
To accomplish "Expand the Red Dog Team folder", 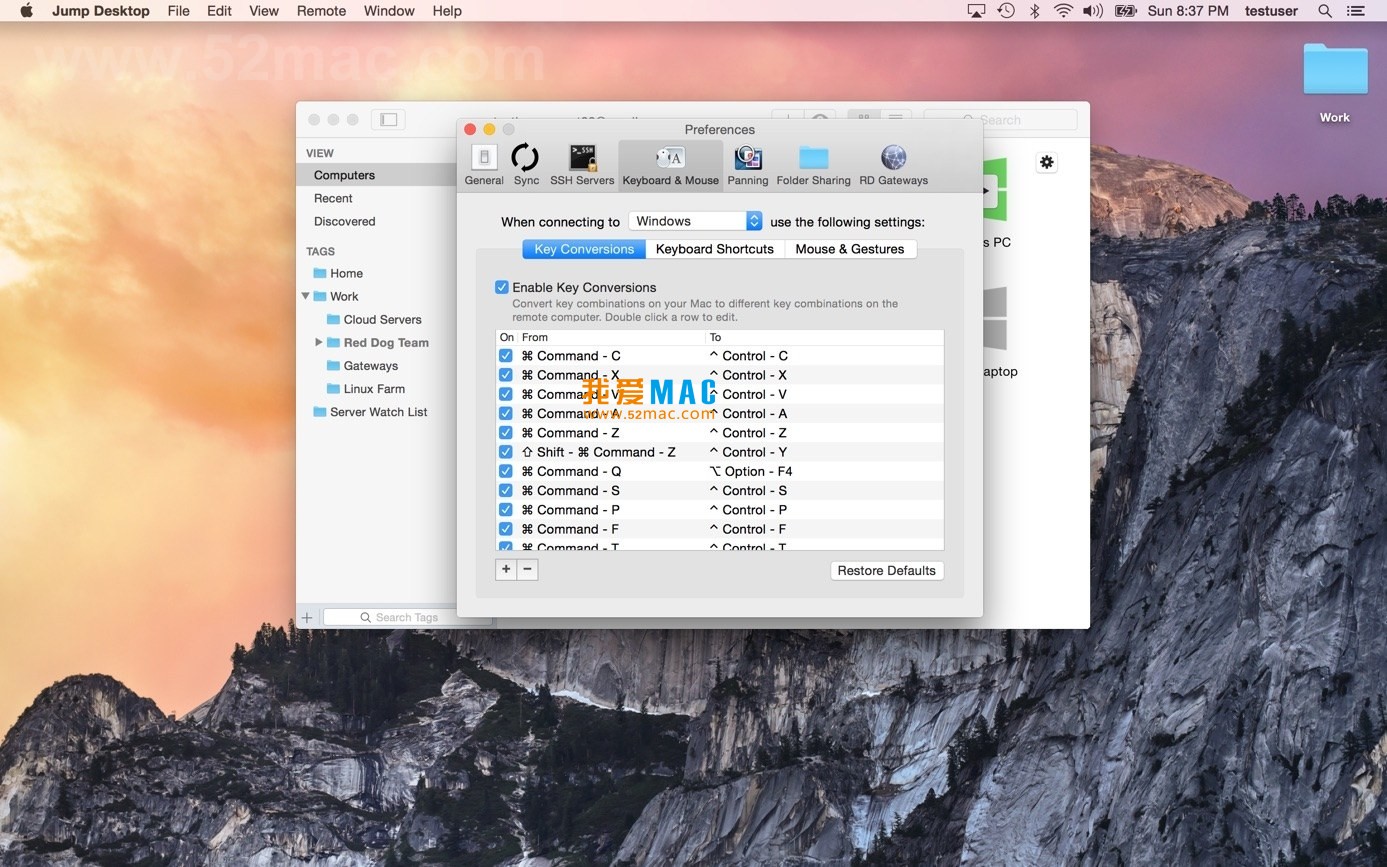I will (319, 342).
